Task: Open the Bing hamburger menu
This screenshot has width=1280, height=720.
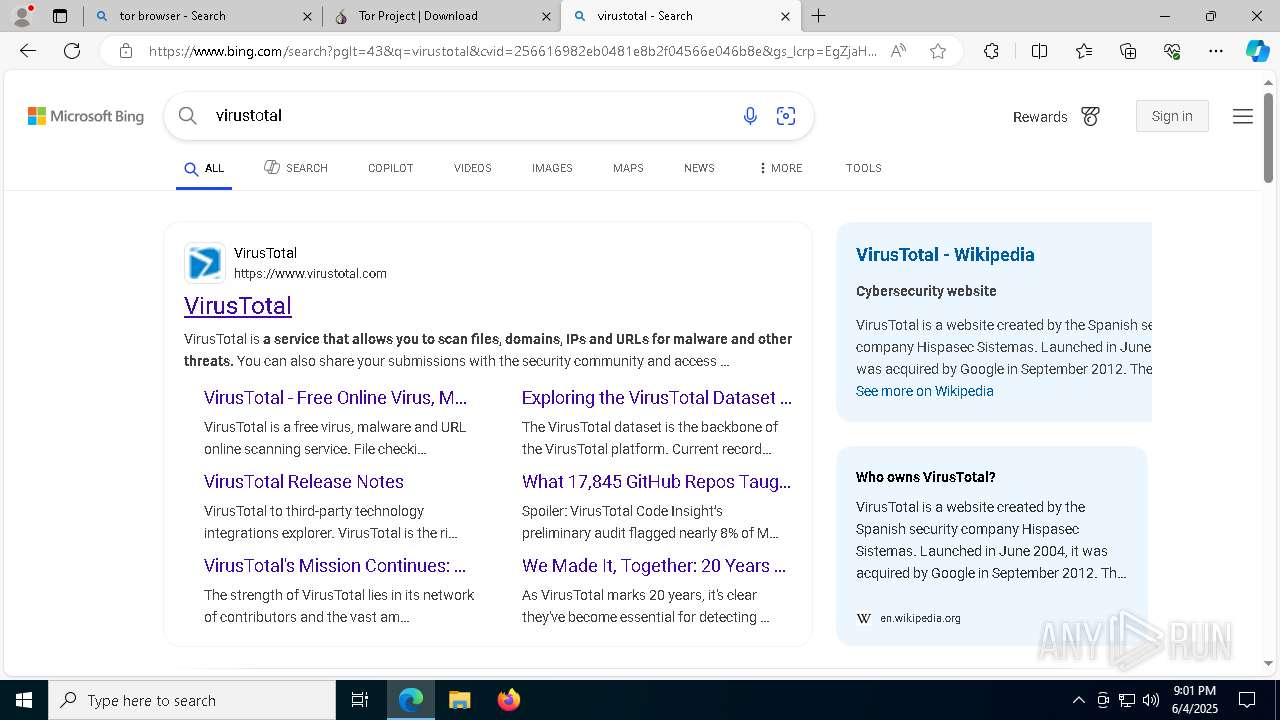Action: click(1243, 117)
